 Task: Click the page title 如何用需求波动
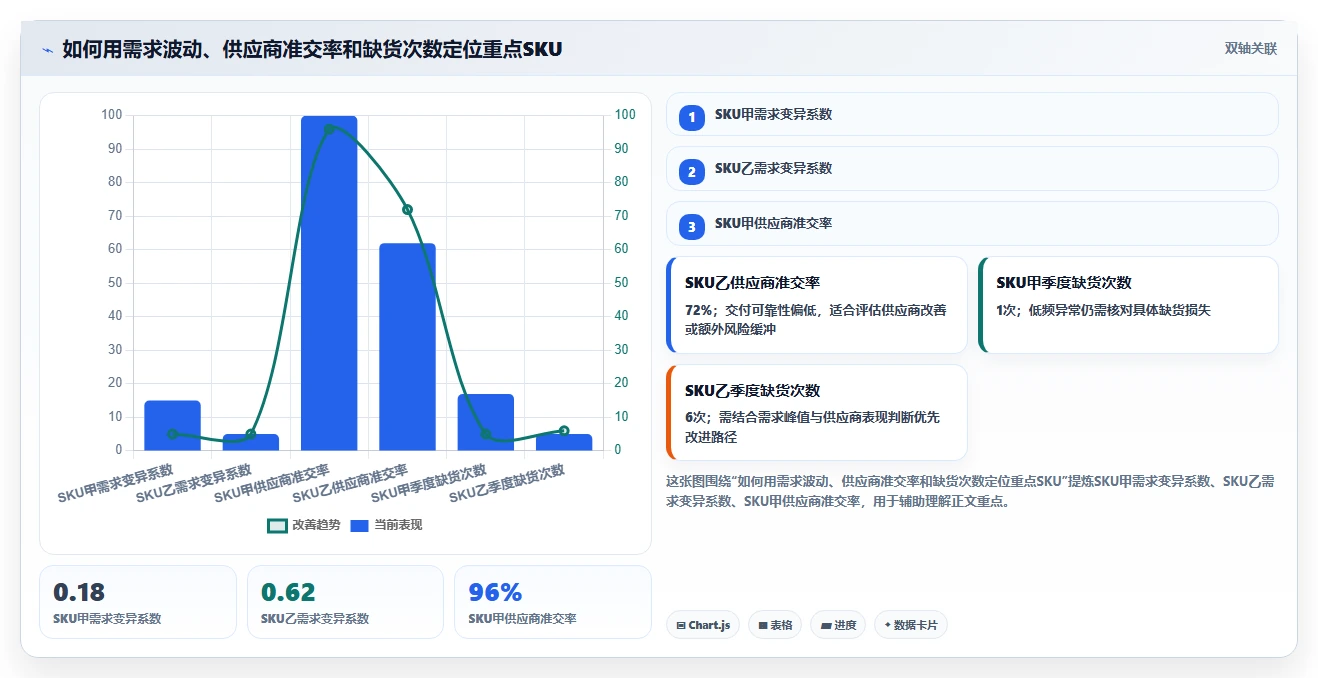tap(312, 49)
